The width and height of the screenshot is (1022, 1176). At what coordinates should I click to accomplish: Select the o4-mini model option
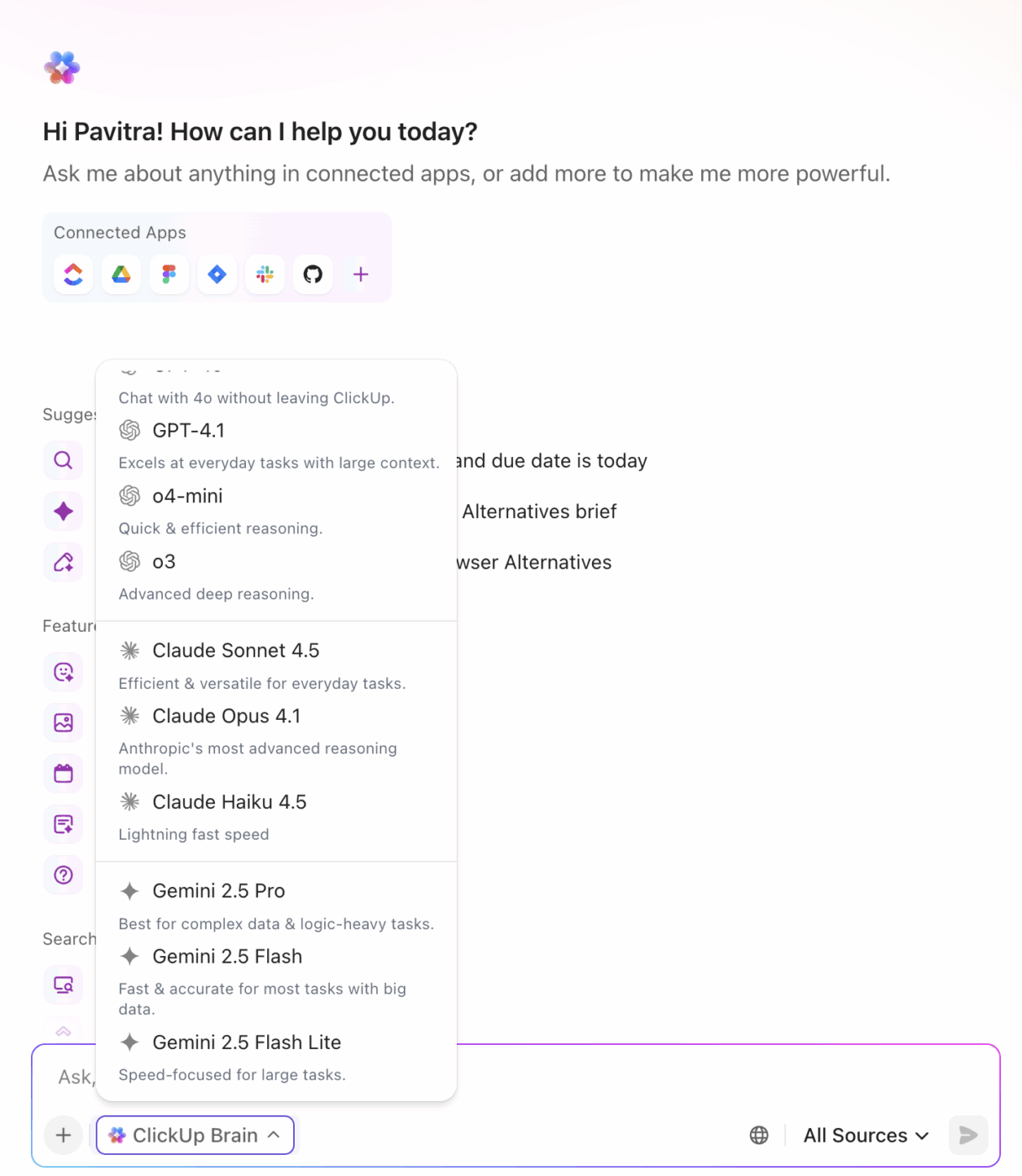[x=187, y=496]
